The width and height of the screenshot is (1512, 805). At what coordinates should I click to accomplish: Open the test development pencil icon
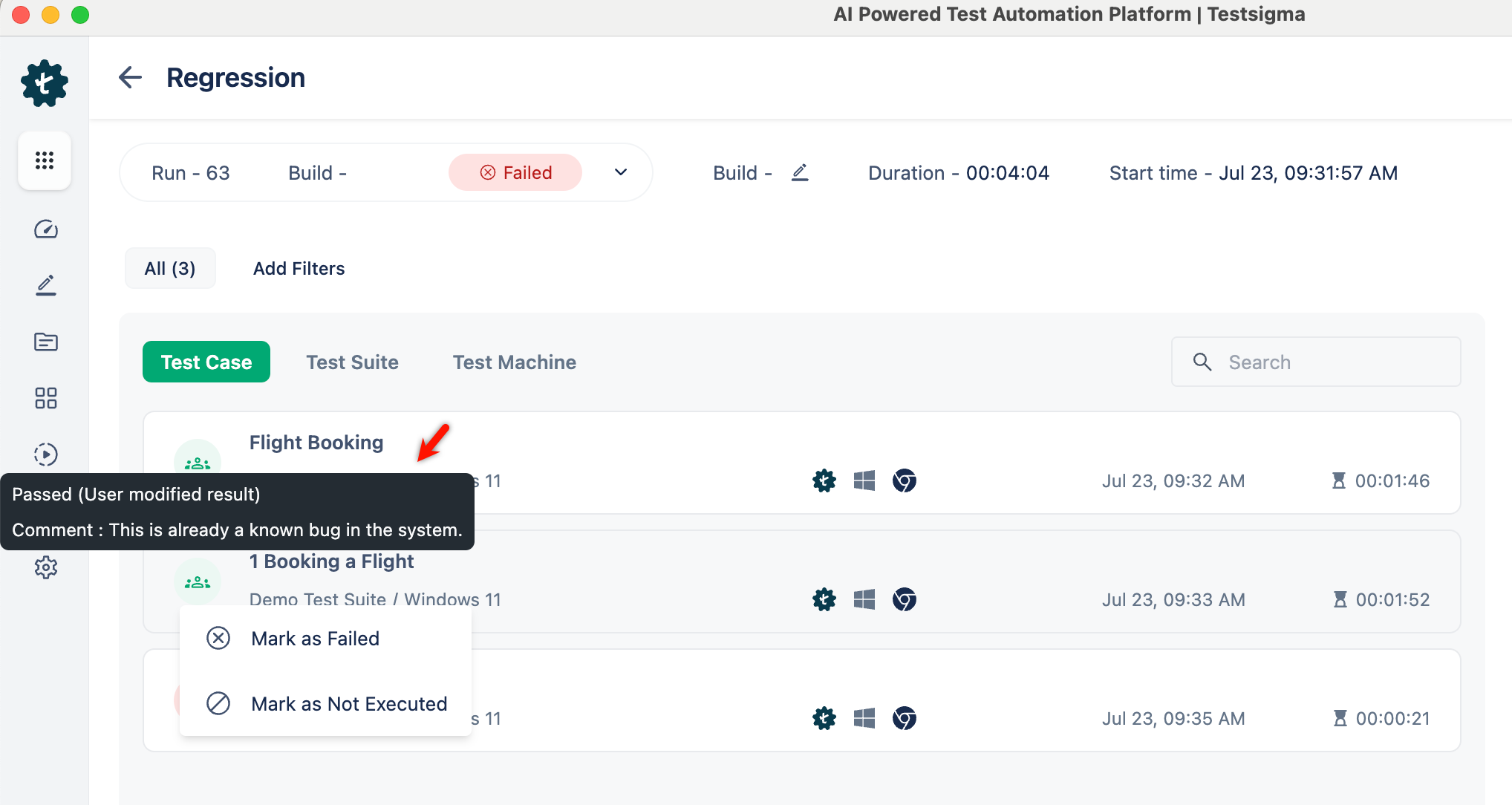(x=45, y=285)
